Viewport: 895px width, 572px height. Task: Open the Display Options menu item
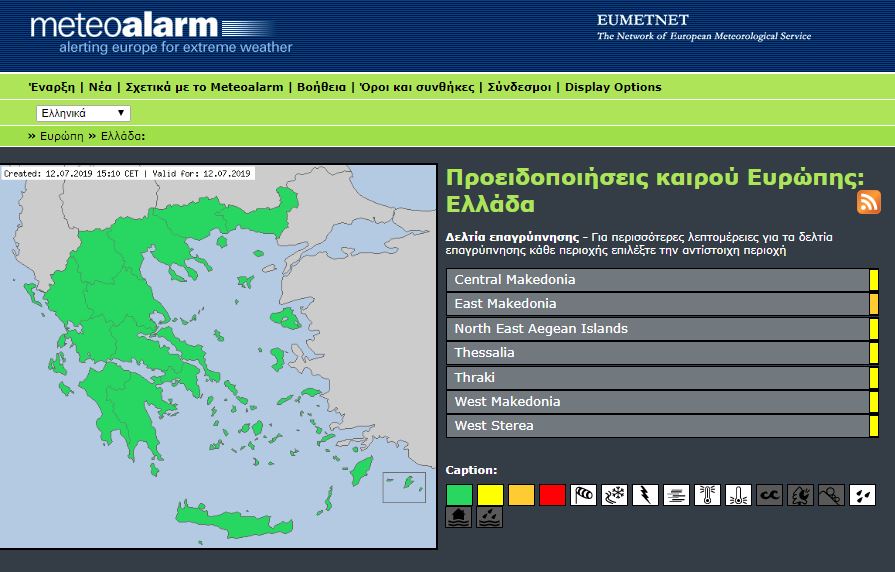[613, 87]
